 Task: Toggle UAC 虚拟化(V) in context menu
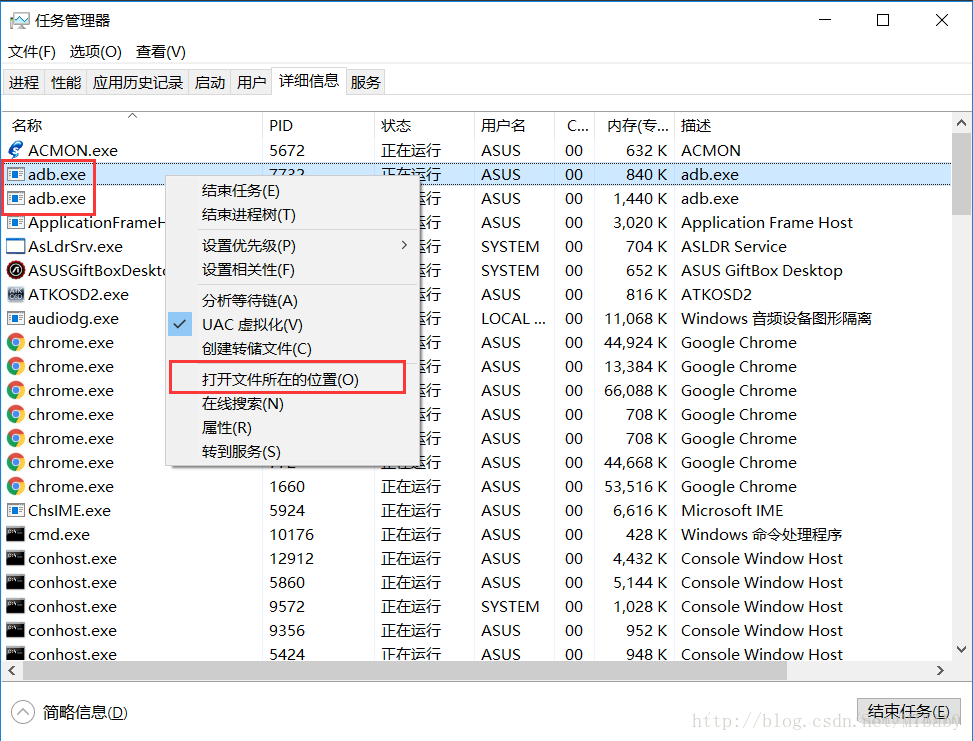[x=292, y=325]
